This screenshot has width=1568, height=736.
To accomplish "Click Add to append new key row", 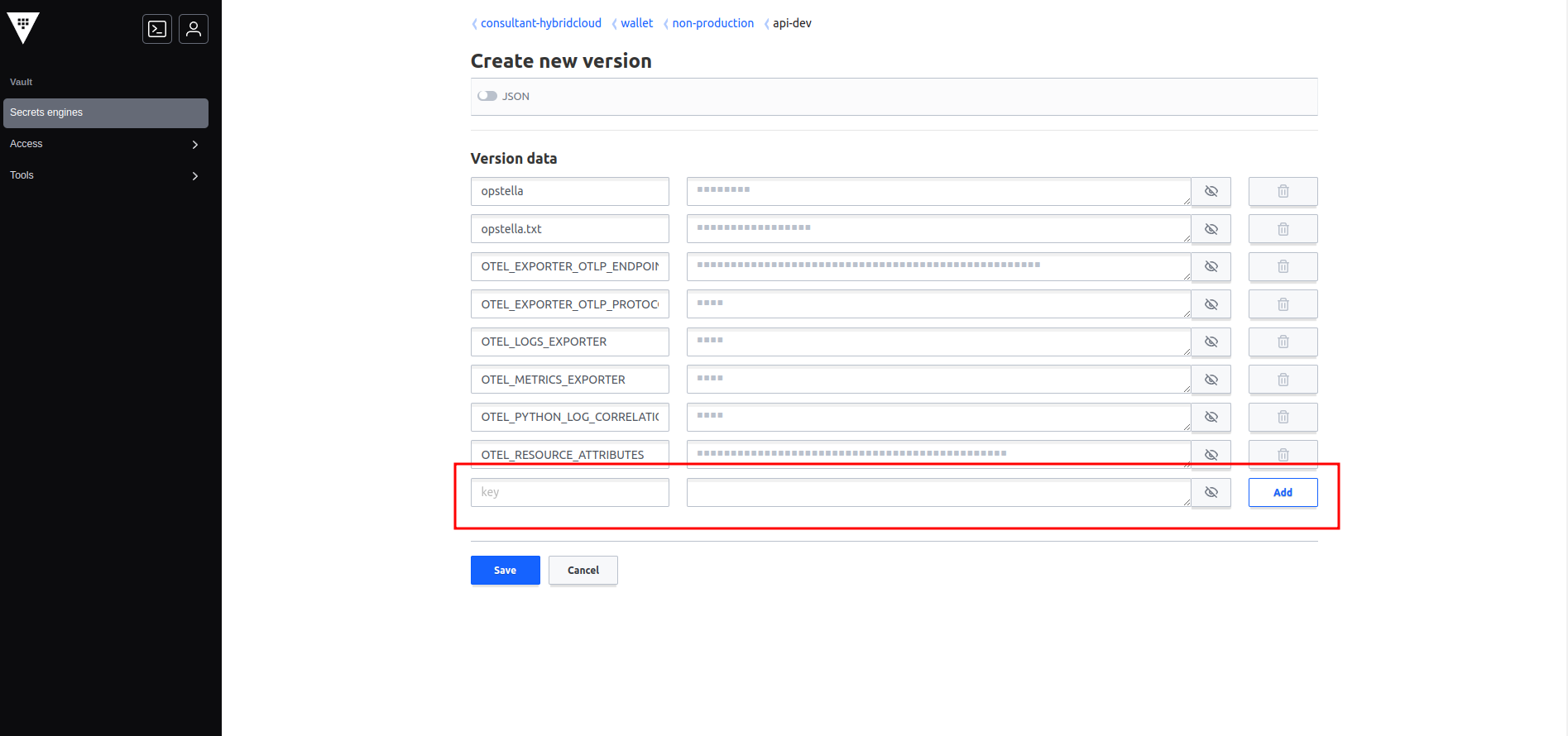I will (1283, 492).
